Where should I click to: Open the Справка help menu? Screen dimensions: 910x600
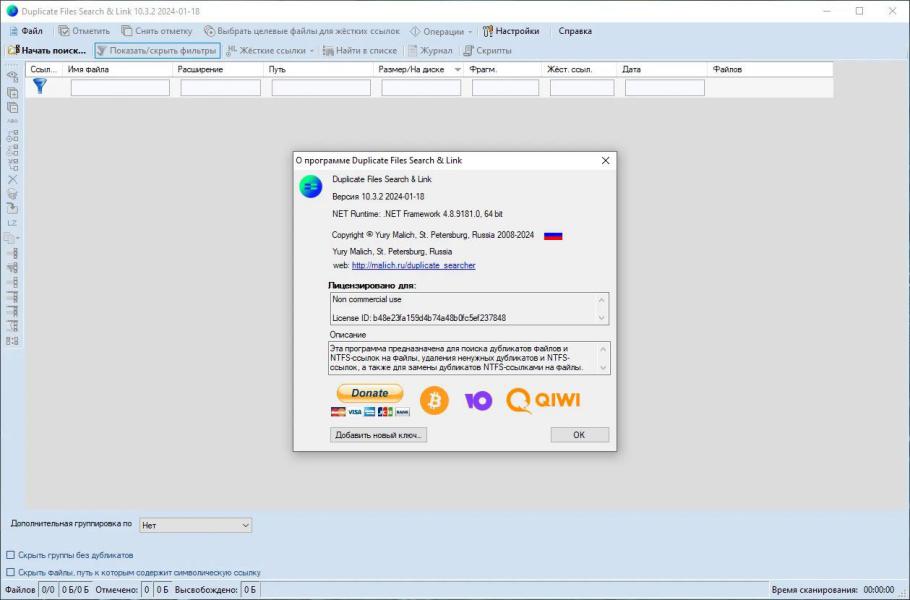575,31
